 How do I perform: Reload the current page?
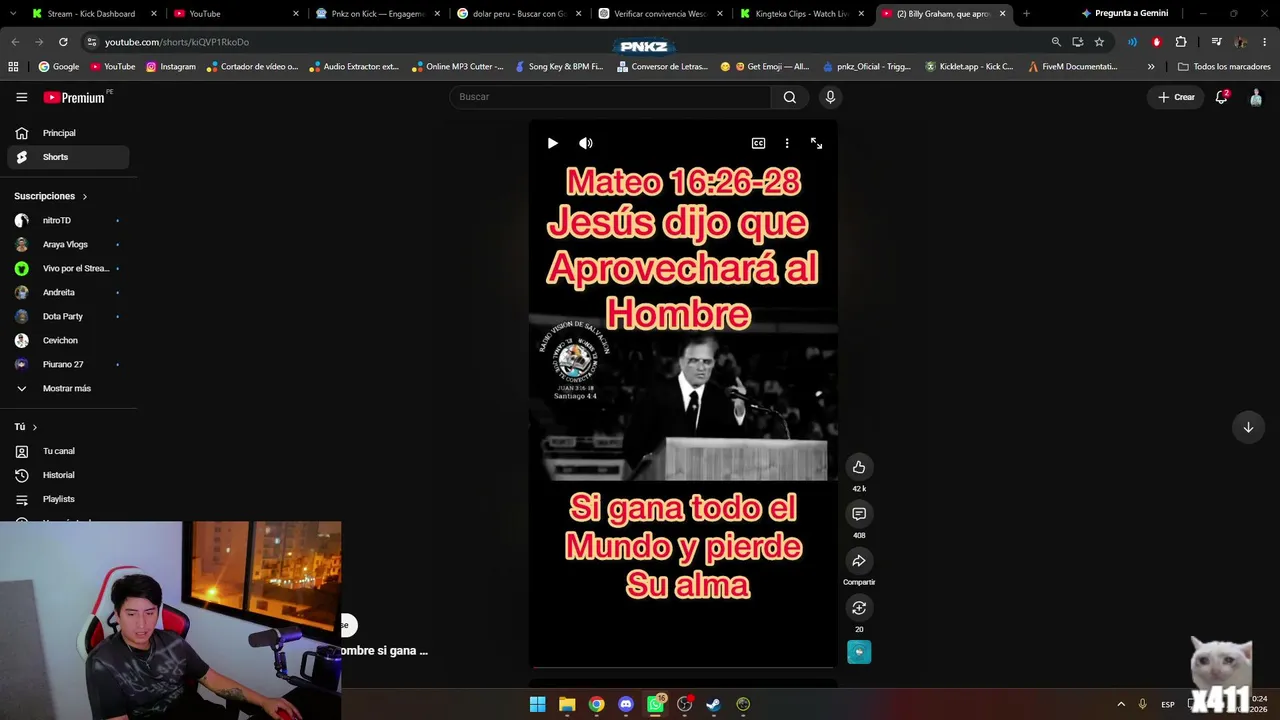63,42
